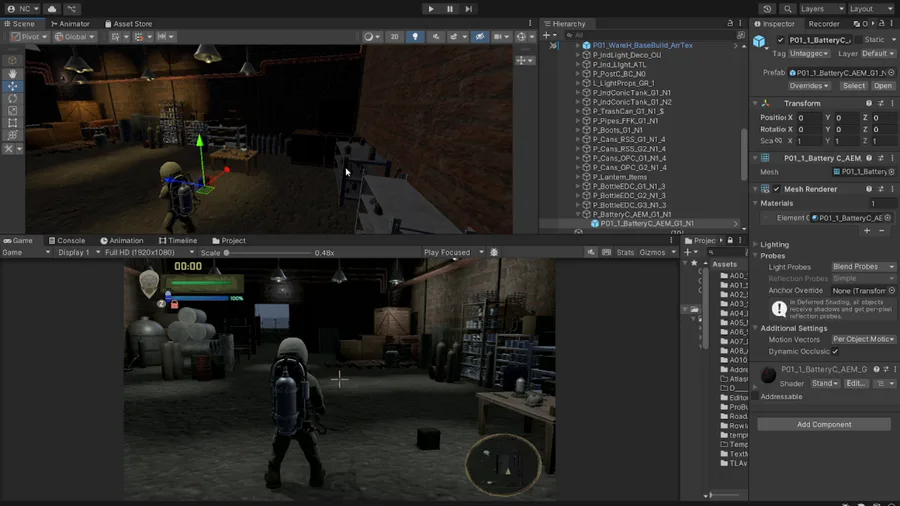Viewport: 900px width, 506px height.
Task: Remove material element with minus icon
Action: click(x=881, y=231)
